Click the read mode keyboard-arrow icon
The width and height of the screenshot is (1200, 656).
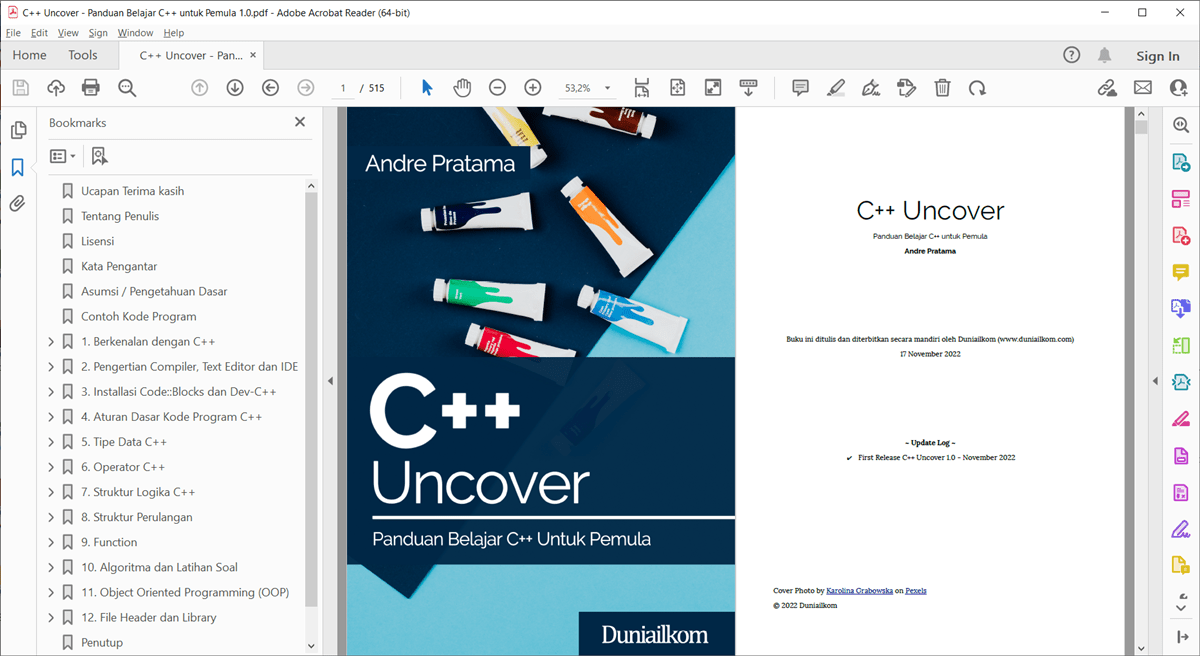tap(748, 88)
